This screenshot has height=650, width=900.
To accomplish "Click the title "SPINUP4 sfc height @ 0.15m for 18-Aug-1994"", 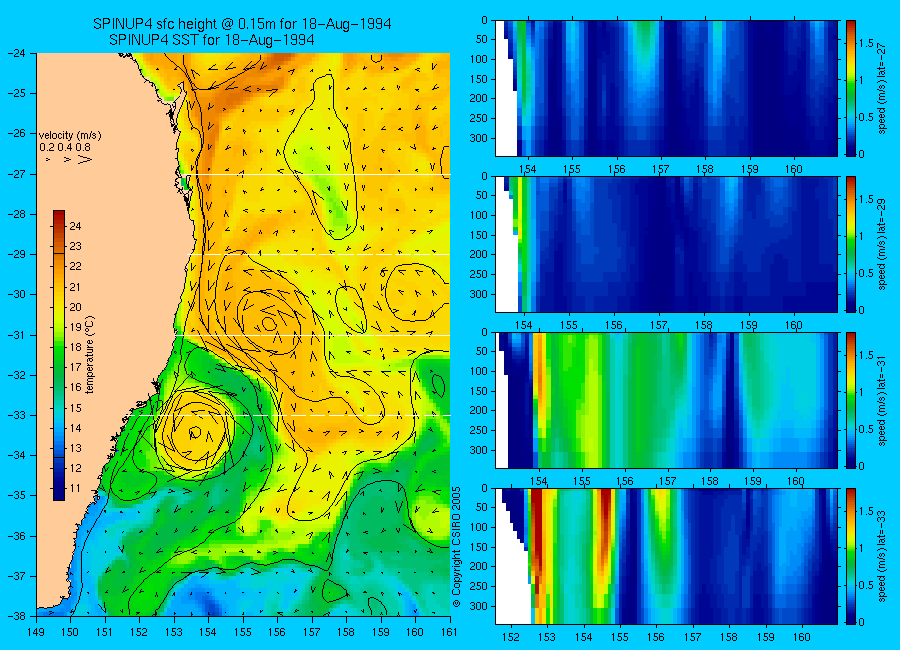I will point(242,25).
